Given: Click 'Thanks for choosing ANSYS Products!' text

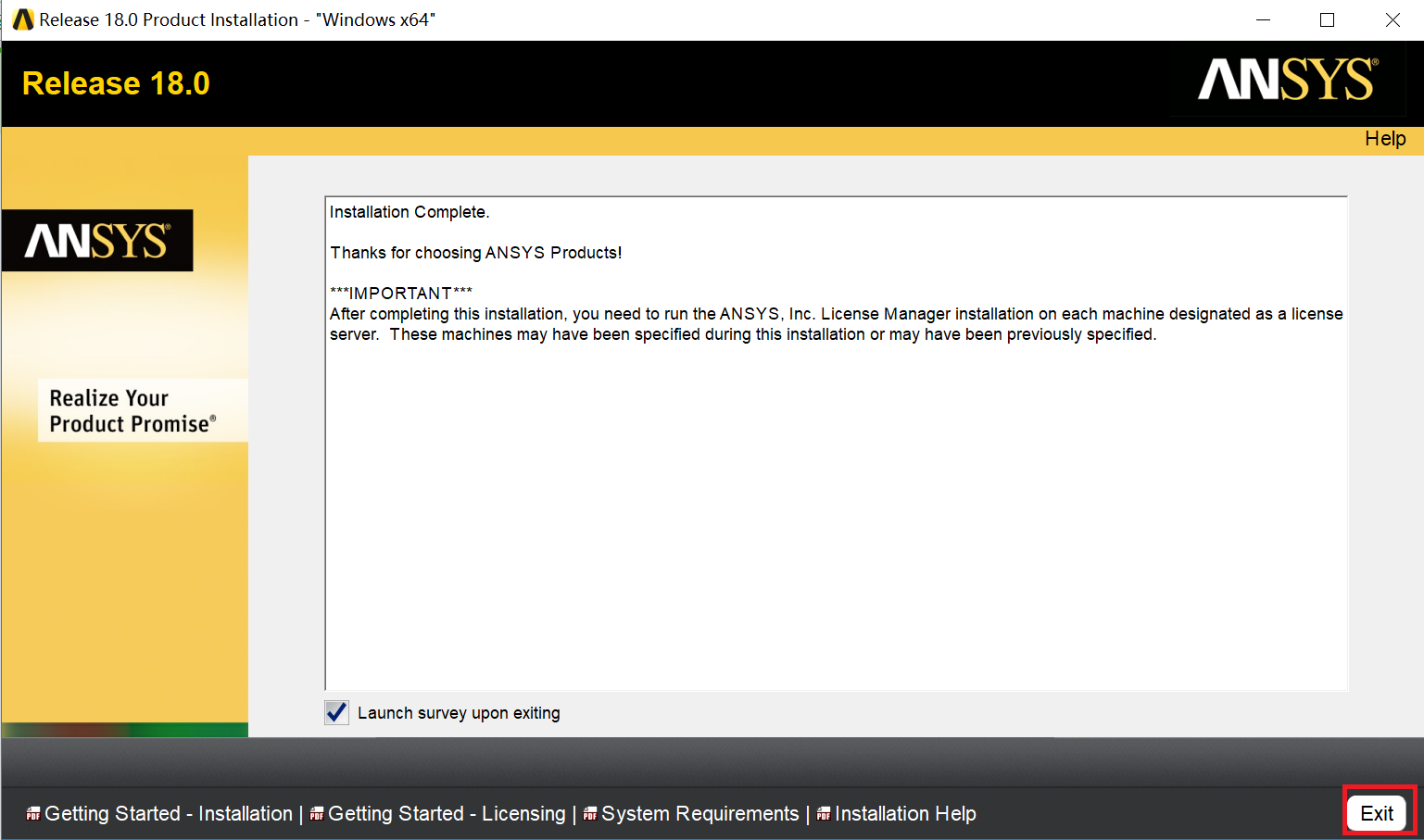Looking at the screenshot, I should coord(476,253).
